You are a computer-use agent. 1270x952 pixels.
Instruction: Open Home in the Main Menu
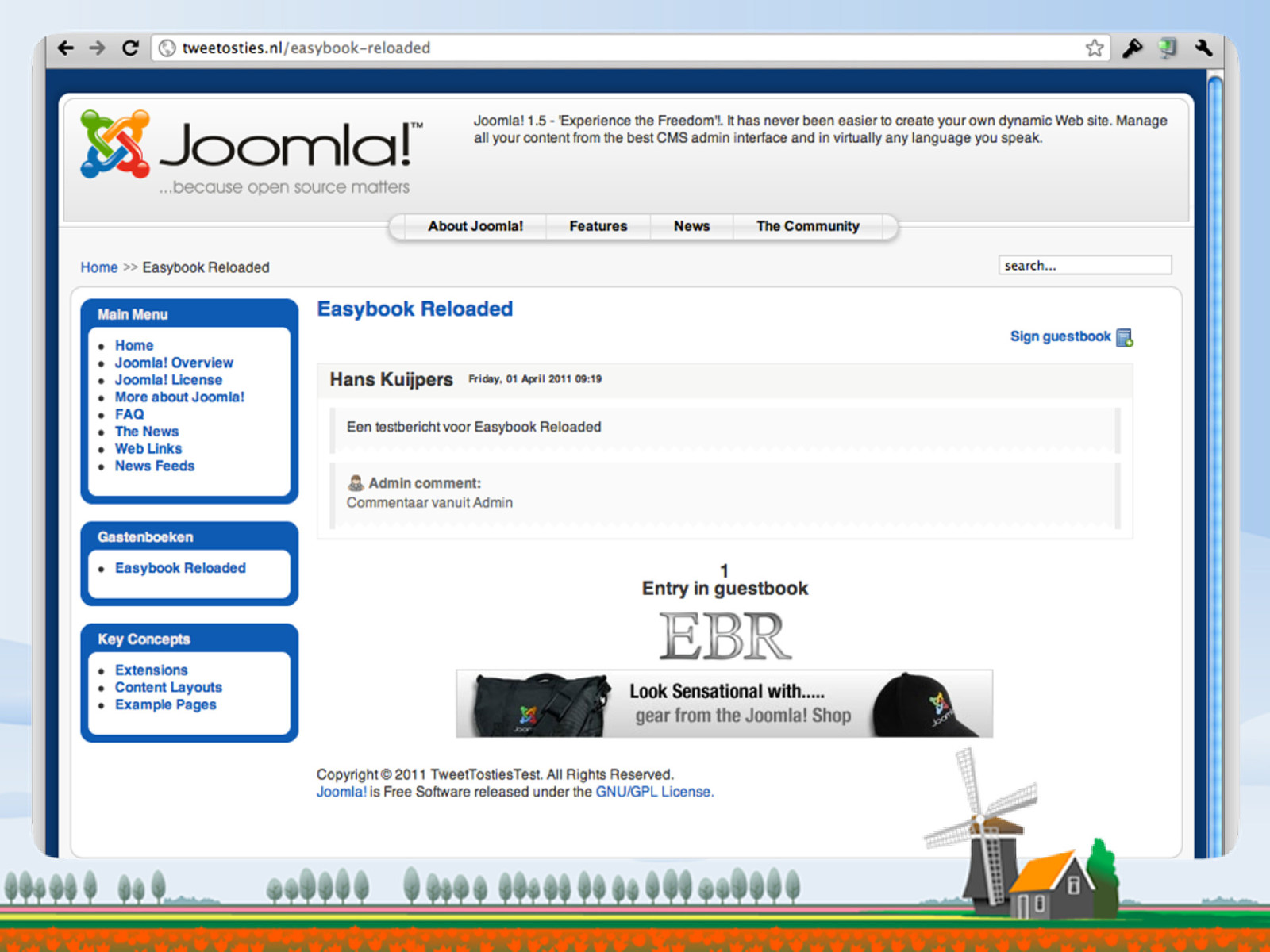tap(134, 345)
